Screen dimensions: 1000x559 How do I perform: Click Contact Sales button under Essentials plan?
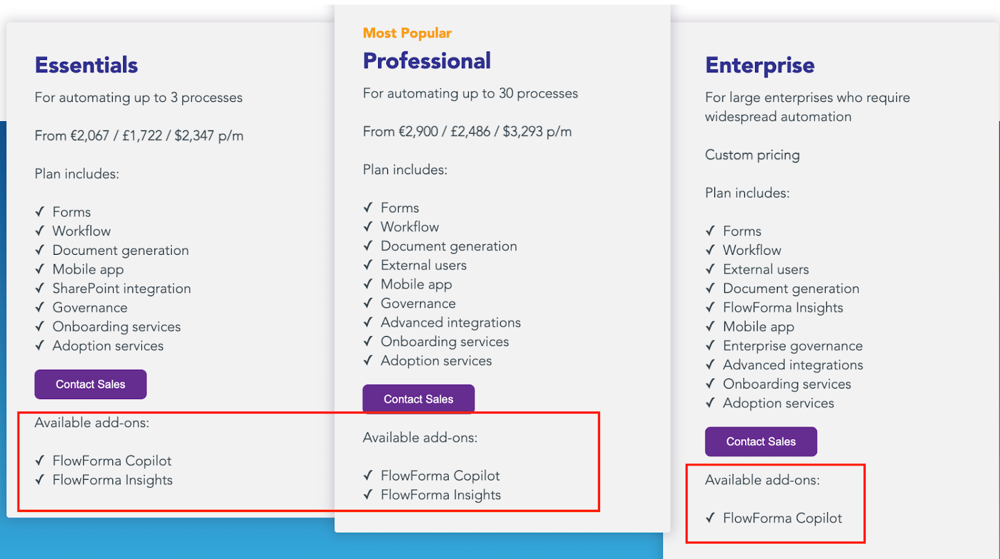(x=90, y=384)
